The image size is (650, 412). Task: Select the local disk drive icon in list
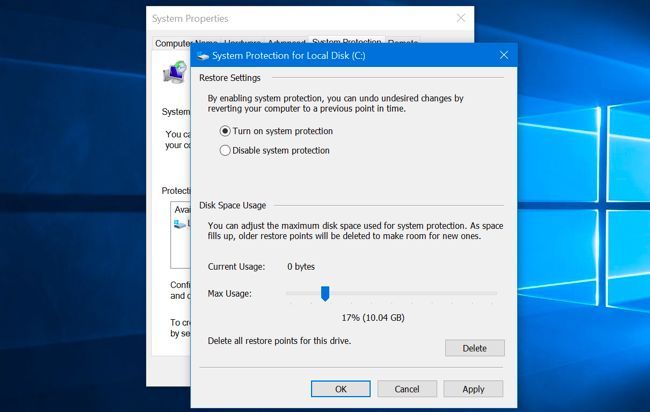(x=180, y=224)
